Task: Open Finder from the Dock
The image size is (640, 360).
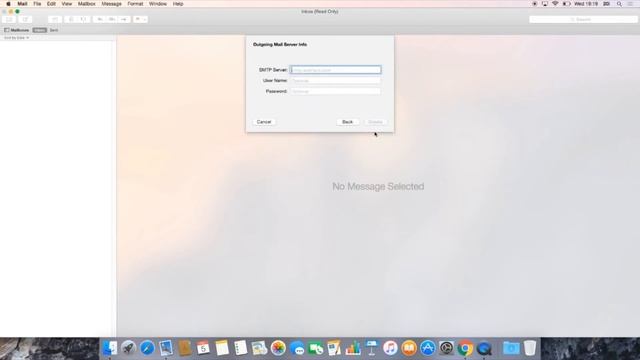Action: click(109, 348)
